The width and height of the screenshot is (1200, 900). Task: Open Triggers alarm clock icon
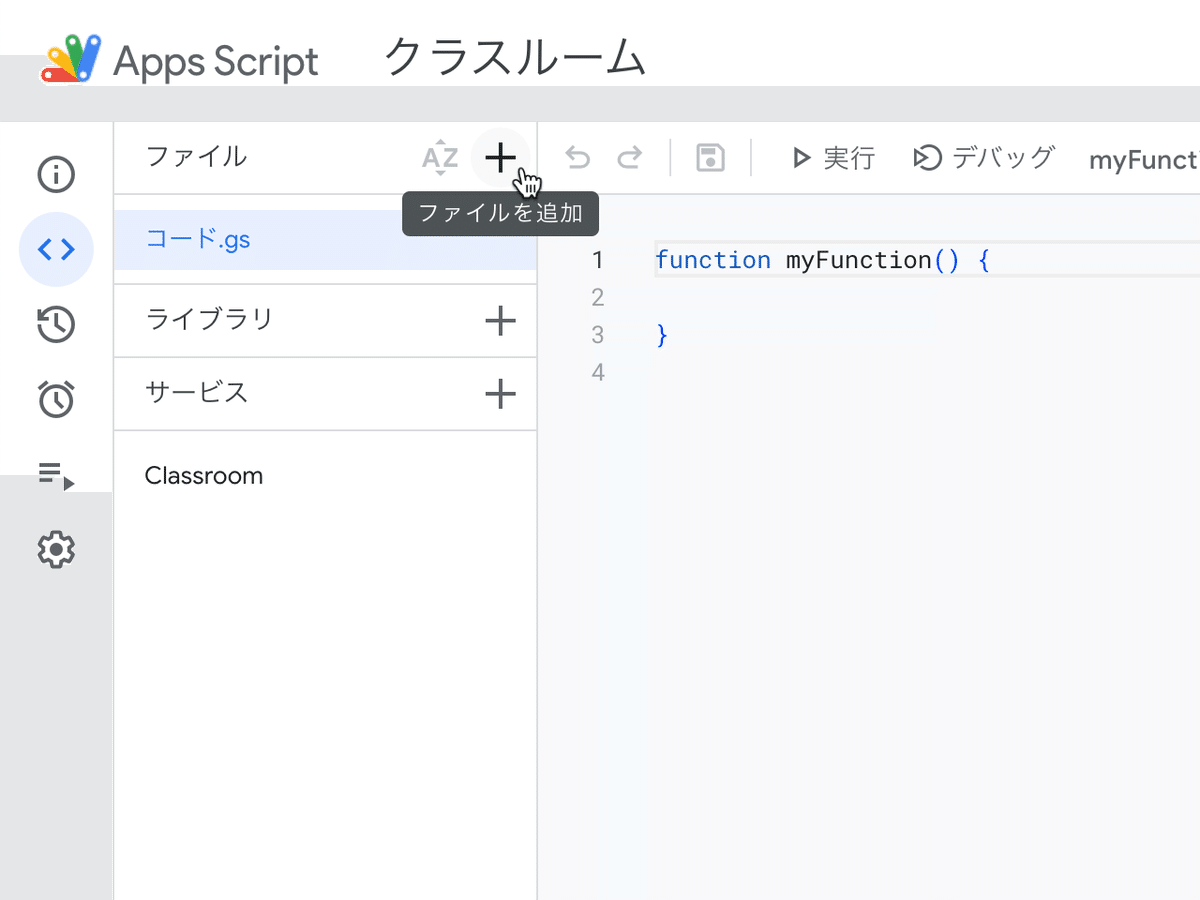coord(56,399)
